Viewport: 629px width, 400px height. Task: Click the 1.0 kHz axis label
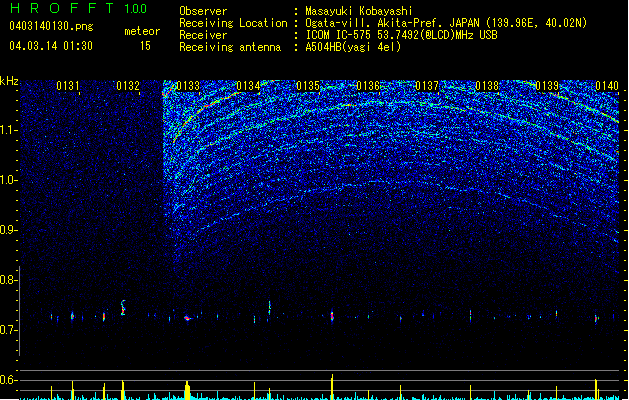[x=9, y=180]
